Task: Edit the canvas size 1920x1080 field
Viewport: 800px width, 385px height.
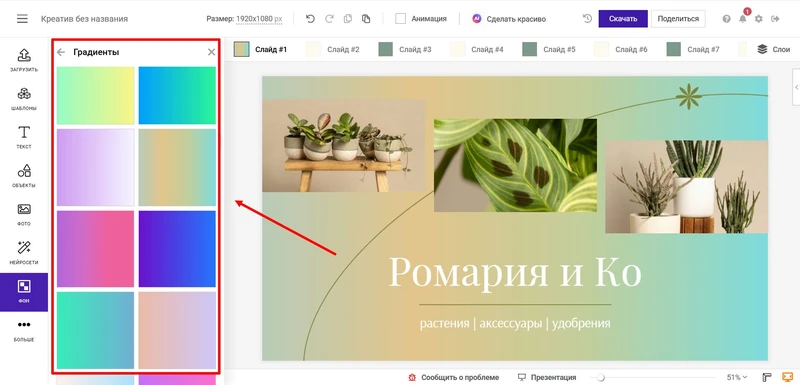Action: coord(259,19)
